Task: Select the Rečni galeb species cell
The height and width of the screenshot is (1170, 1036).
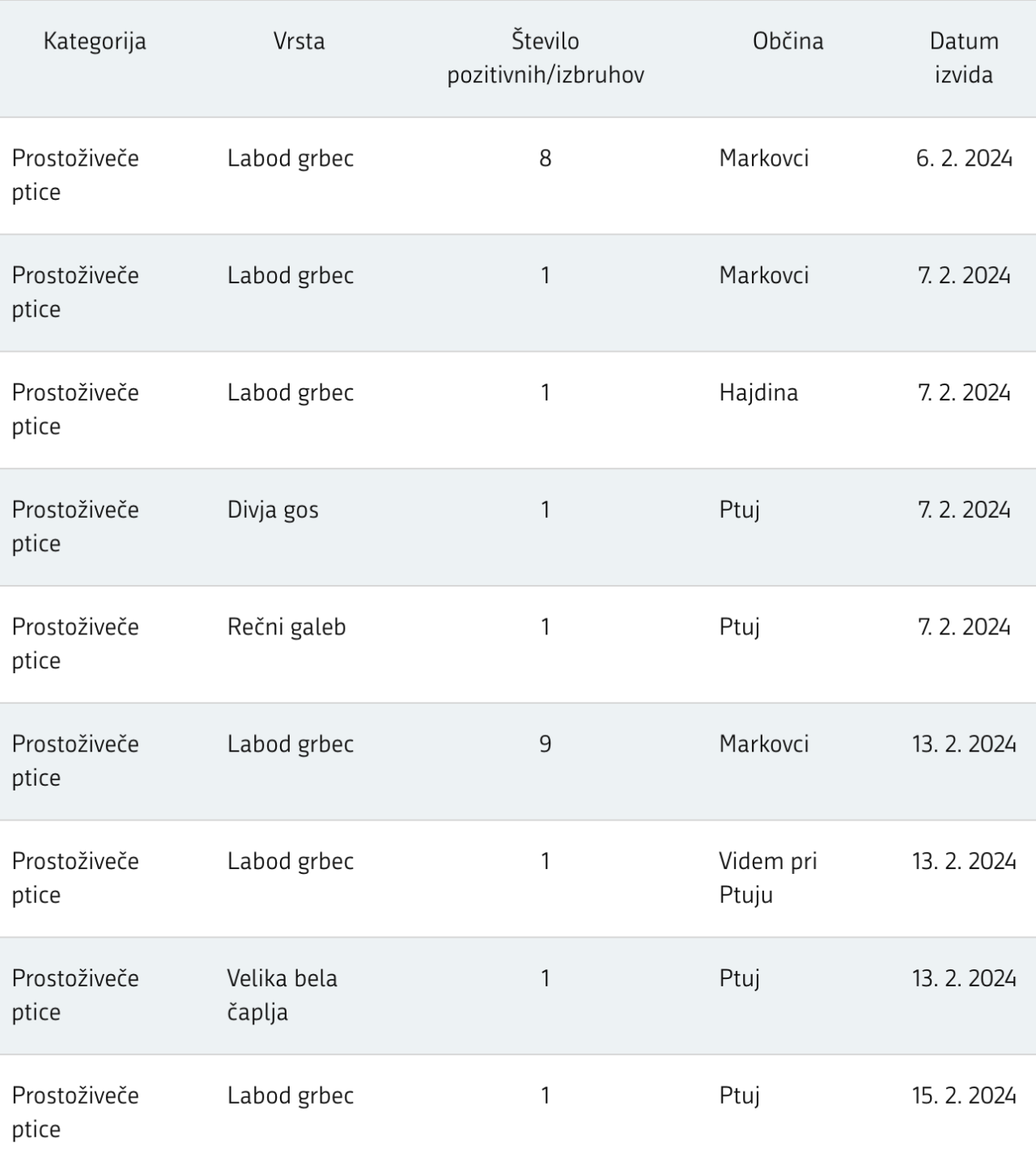Action: 287,627
